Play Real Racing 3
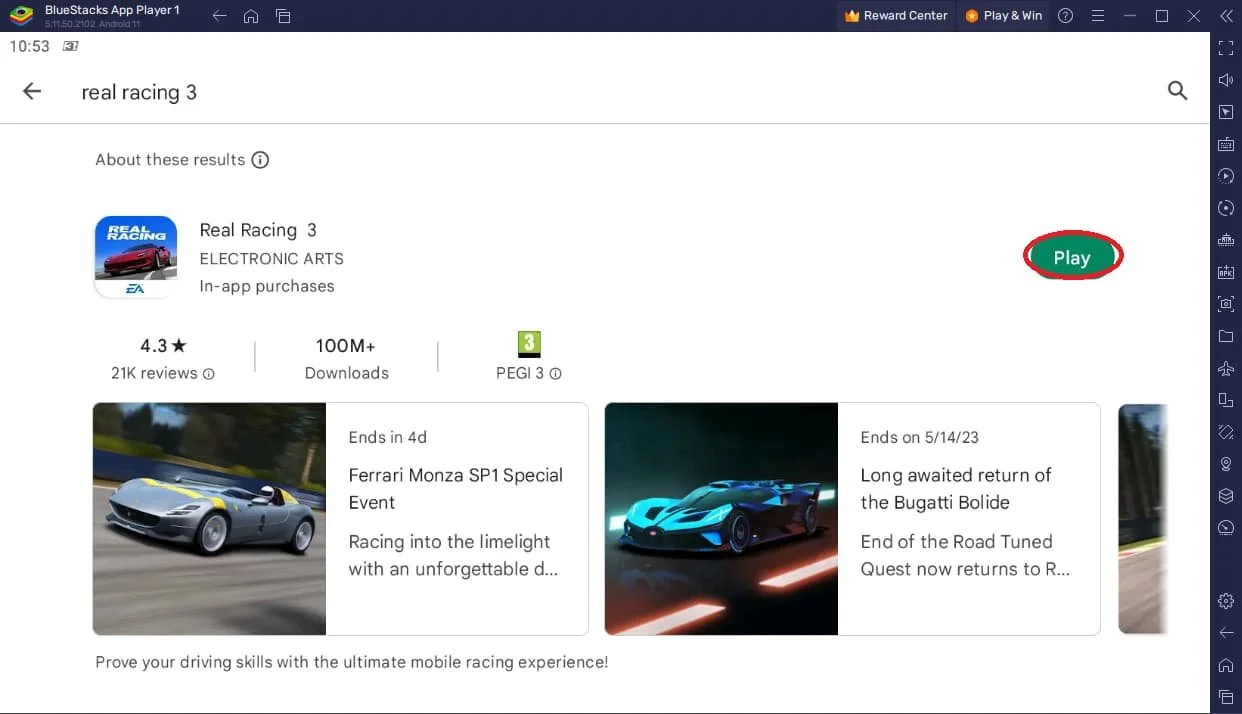Viewport: 1242px width, 714px height. 1072,256
